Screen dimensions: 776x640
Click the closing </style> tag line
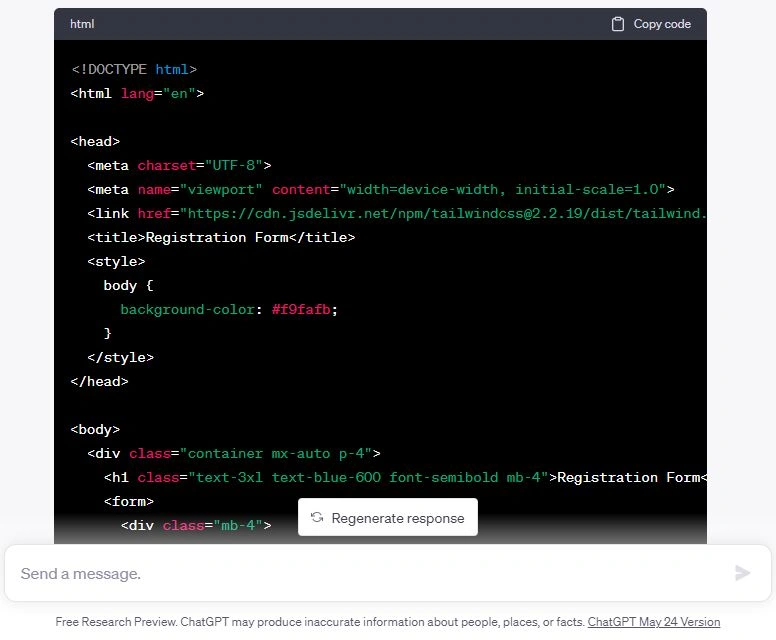[120, 357]
